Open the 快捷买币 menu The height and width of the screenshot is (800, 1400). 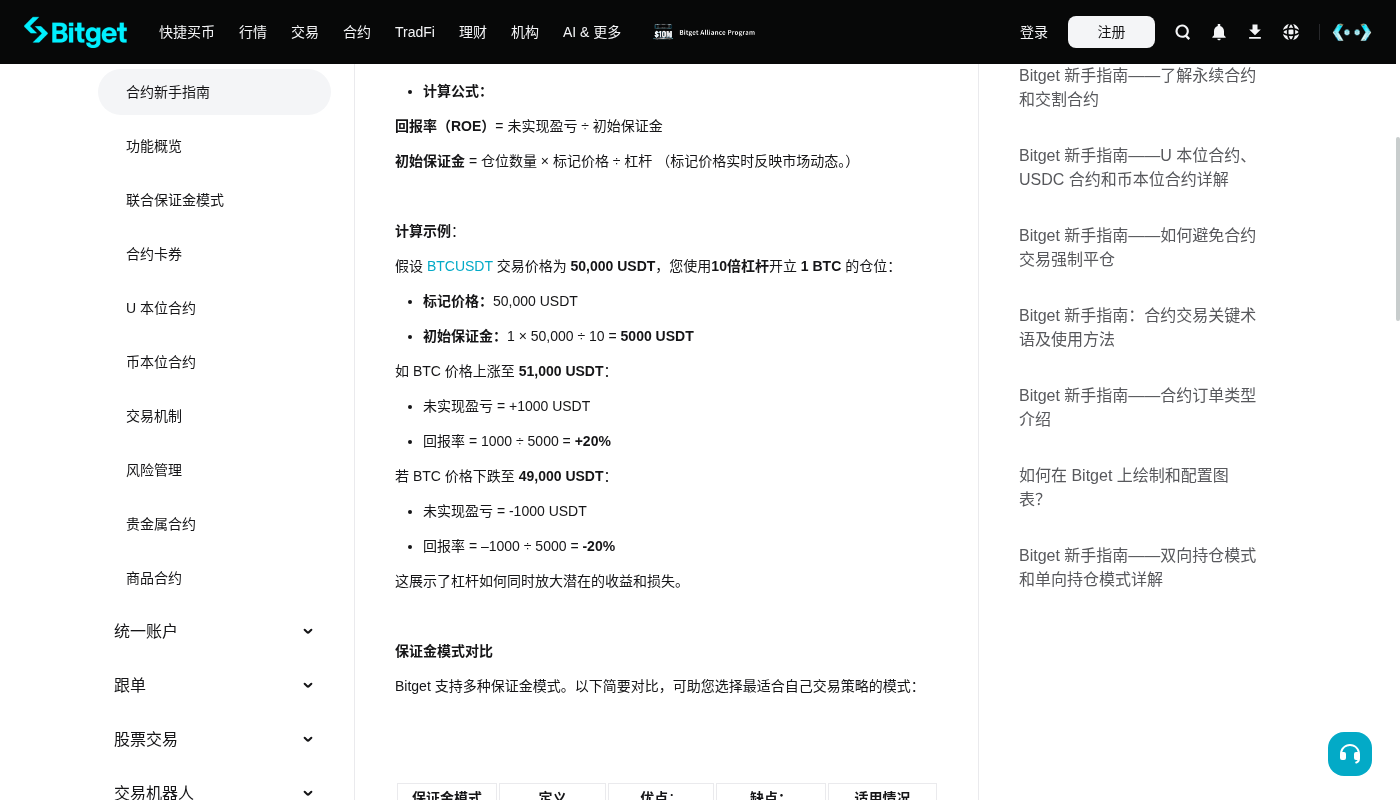click(187, 32)
